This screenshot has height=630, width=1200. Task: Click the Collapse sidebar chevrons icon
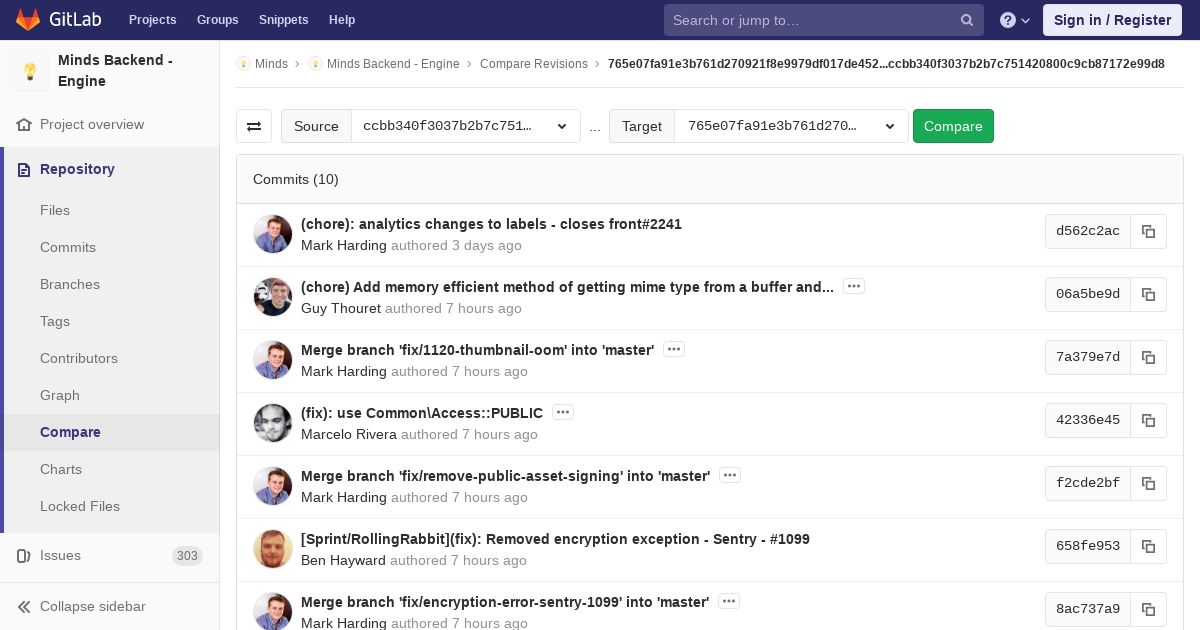24,607
